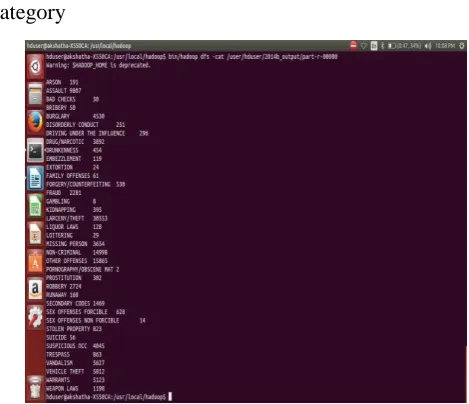Open the clock showing 10:08 PM

(x=445, y=46)
